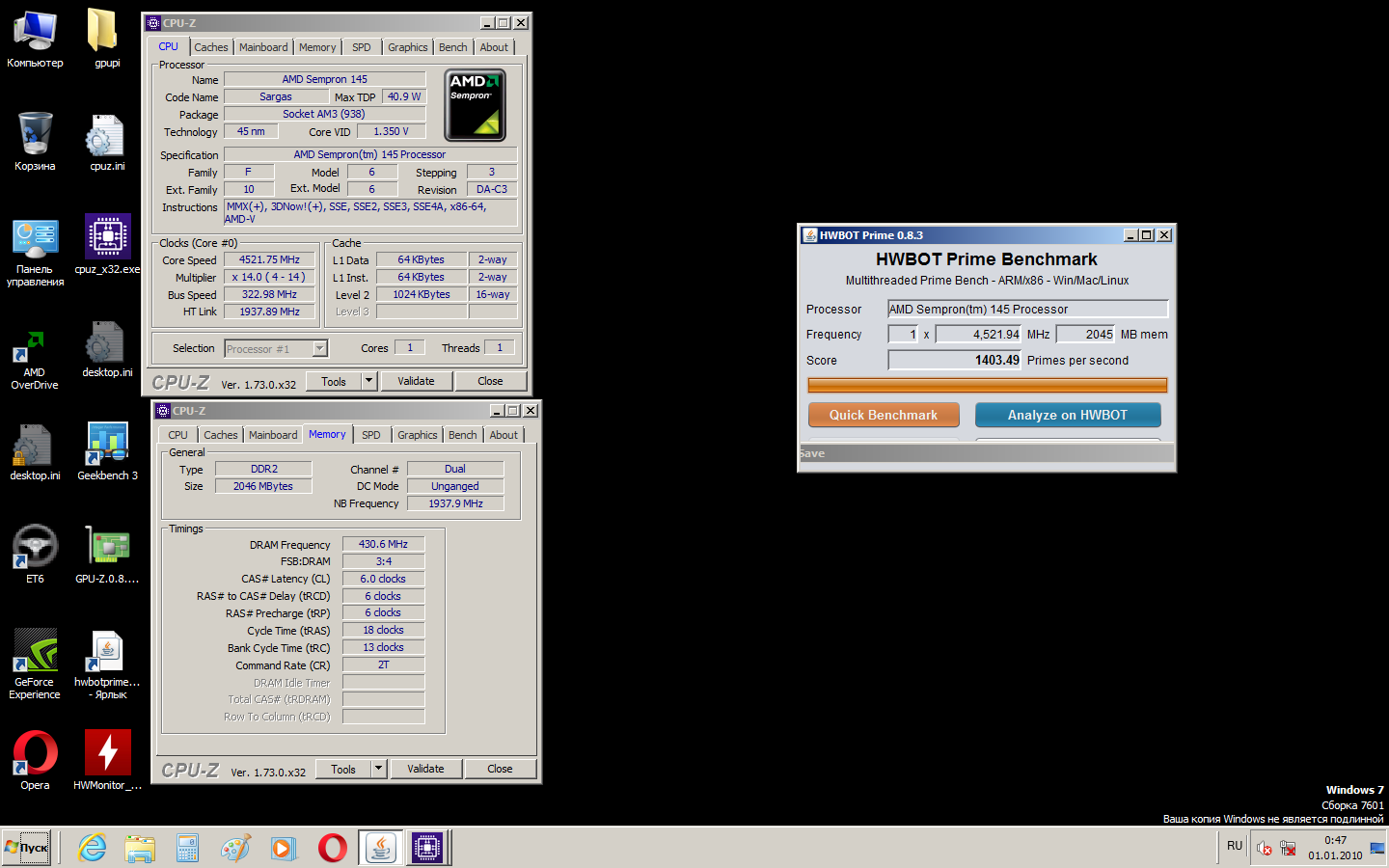This screenshot has height=868, width=1389.
Task: Click the AMD Sempron 145 name field
Action: tap(324, 79)
